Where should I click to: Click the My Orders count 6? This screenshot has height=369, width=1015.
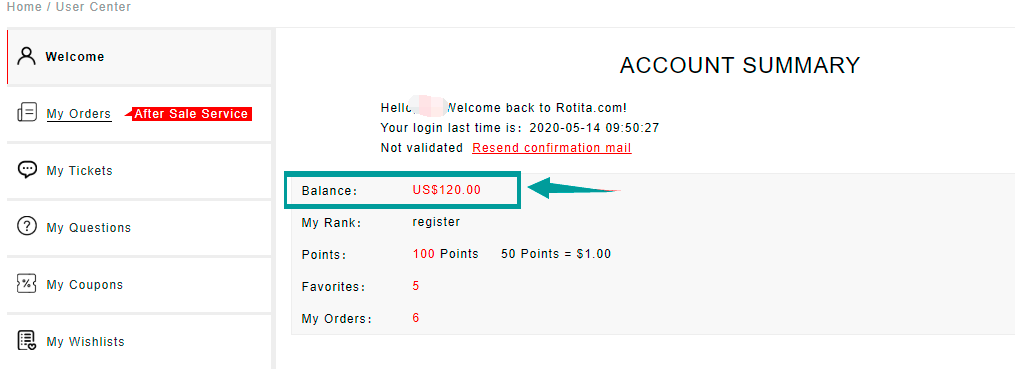(416, 318)
